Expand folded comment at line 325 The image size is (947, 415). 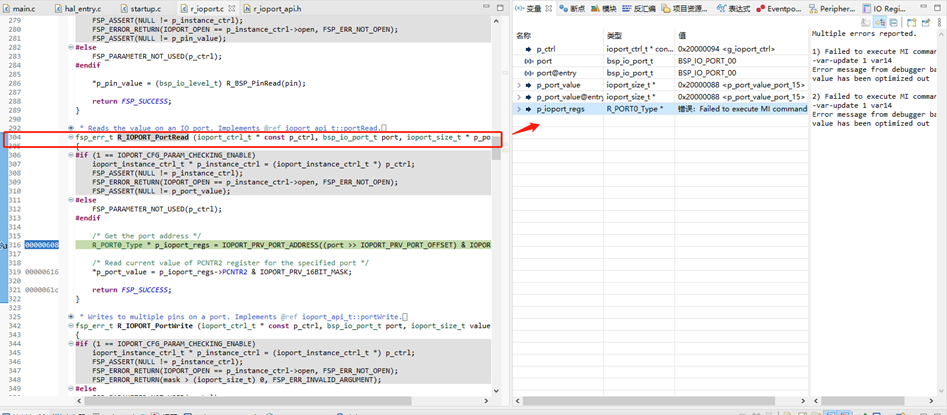pos(71,317)
